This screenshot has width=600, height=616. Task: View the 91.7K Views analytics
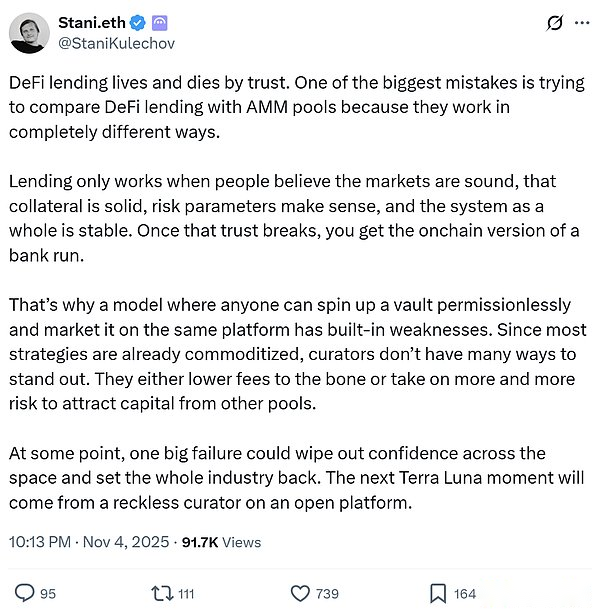tap(220, 542)
